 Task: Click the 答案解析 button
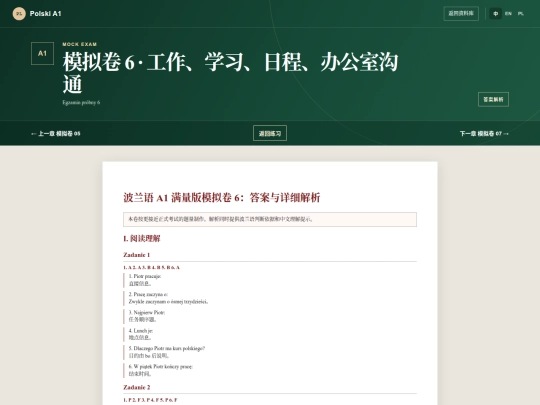493,100
